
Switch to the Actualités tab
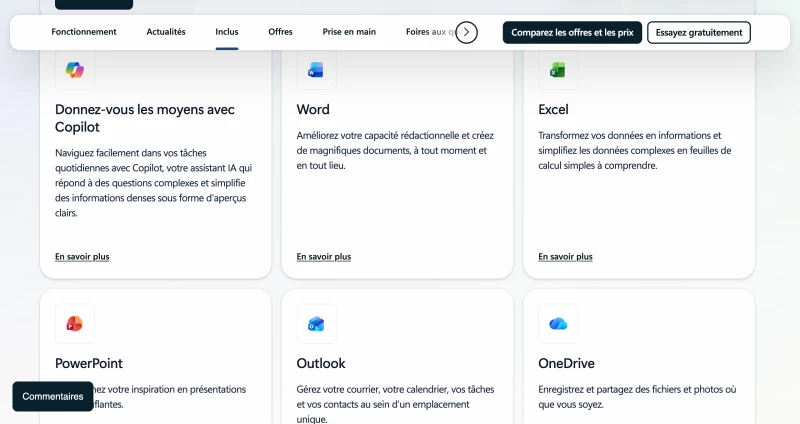[x=166, y=32]
